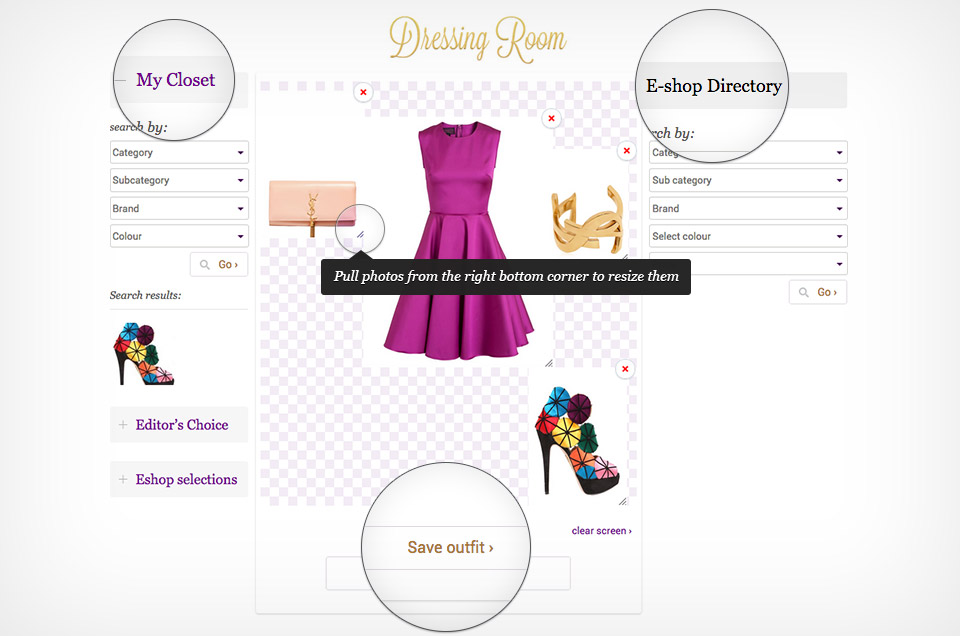Click the clear screen link
Screen dimensions: 960x636
pyautogui.click(x=600, y=530)
